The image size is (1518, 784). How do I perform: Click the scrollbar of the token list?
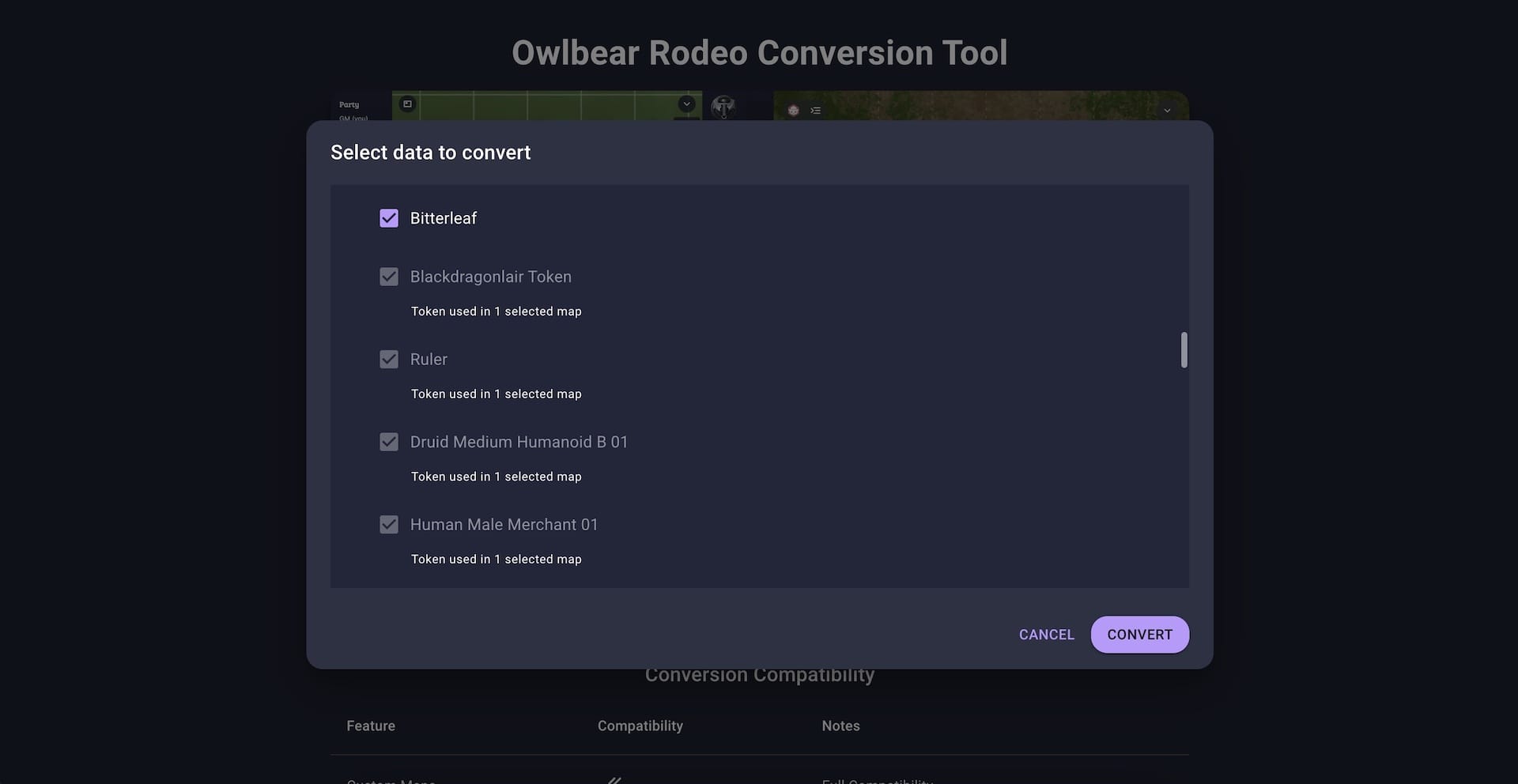(1184, 350)
